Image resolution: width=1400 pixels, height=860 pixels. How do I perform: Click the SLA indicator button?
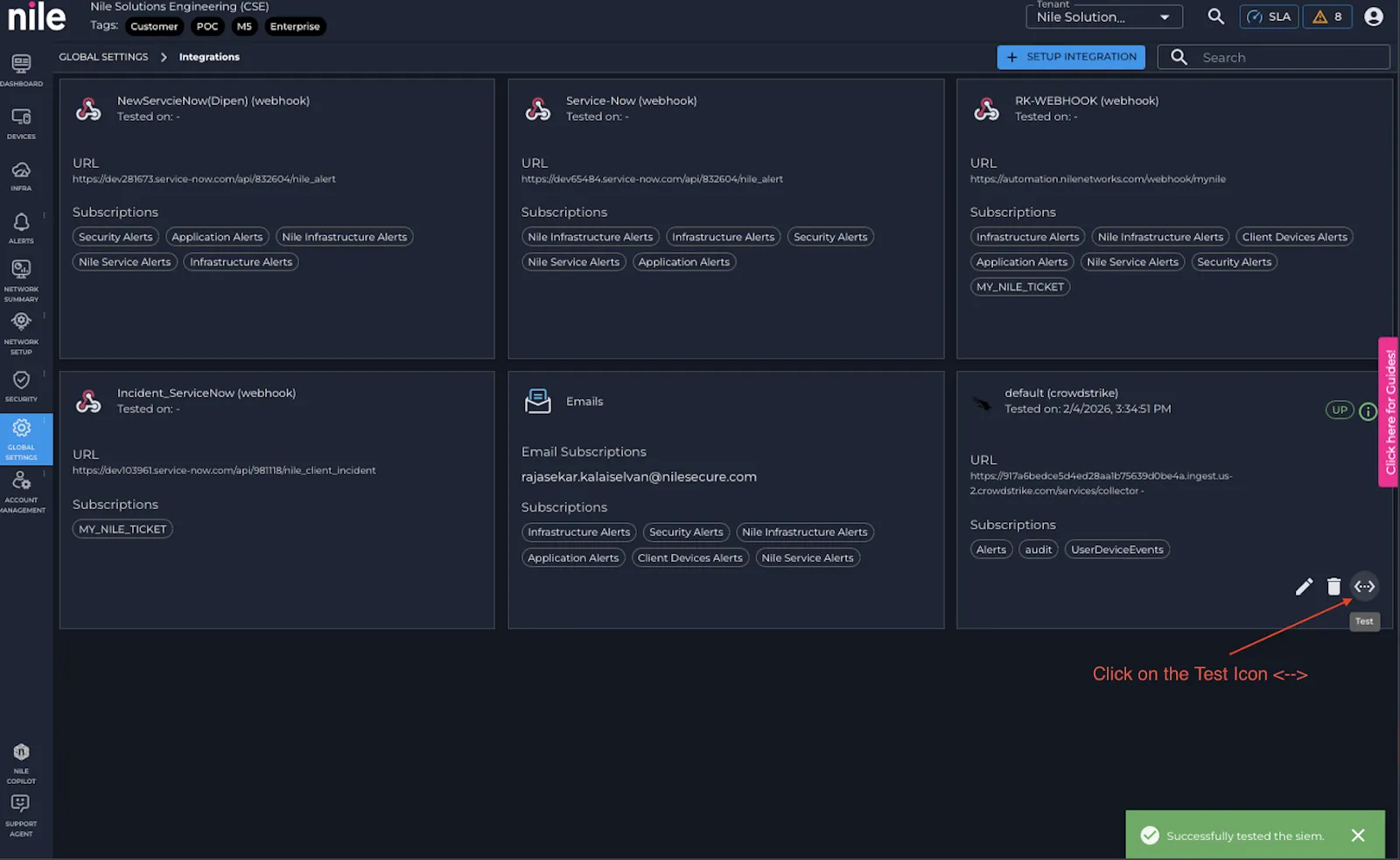pyautogui.click(x=1269, y=17)
